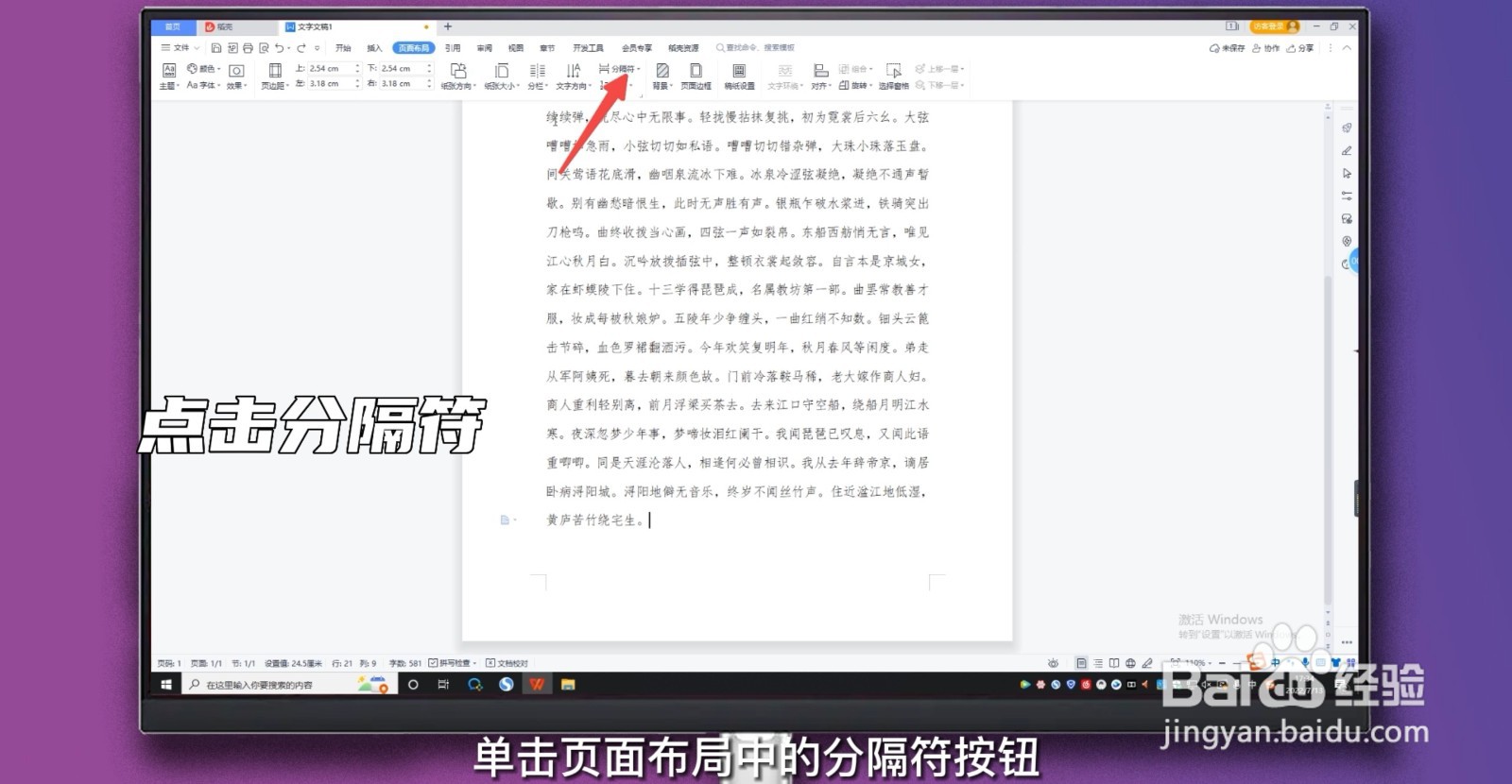Open the 颜色 theme colors dropdown
This screenshot has height=784, width=1512.
click(x=203, y=69)
